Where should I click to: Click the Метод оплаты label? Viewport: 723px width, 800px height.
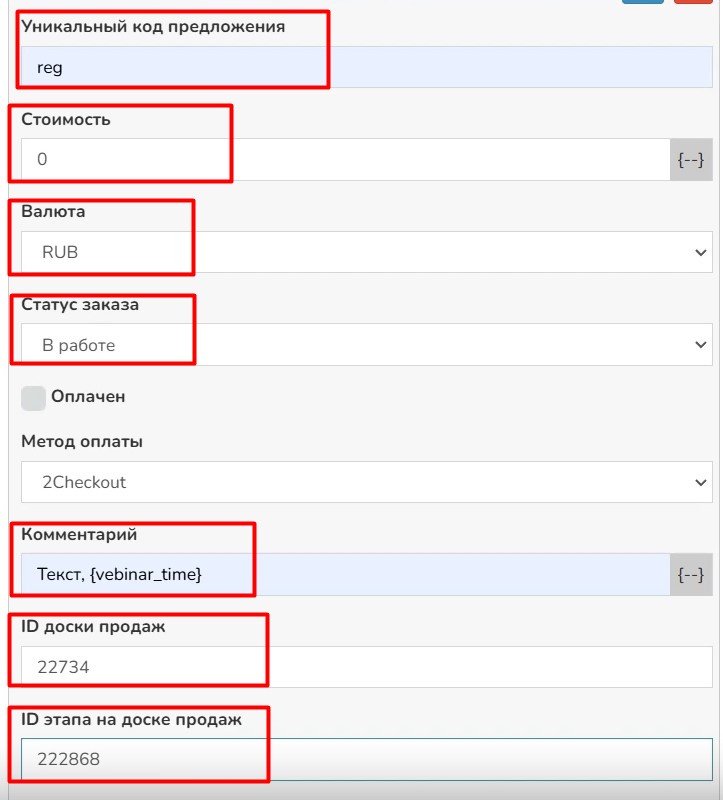coord(82,441)
